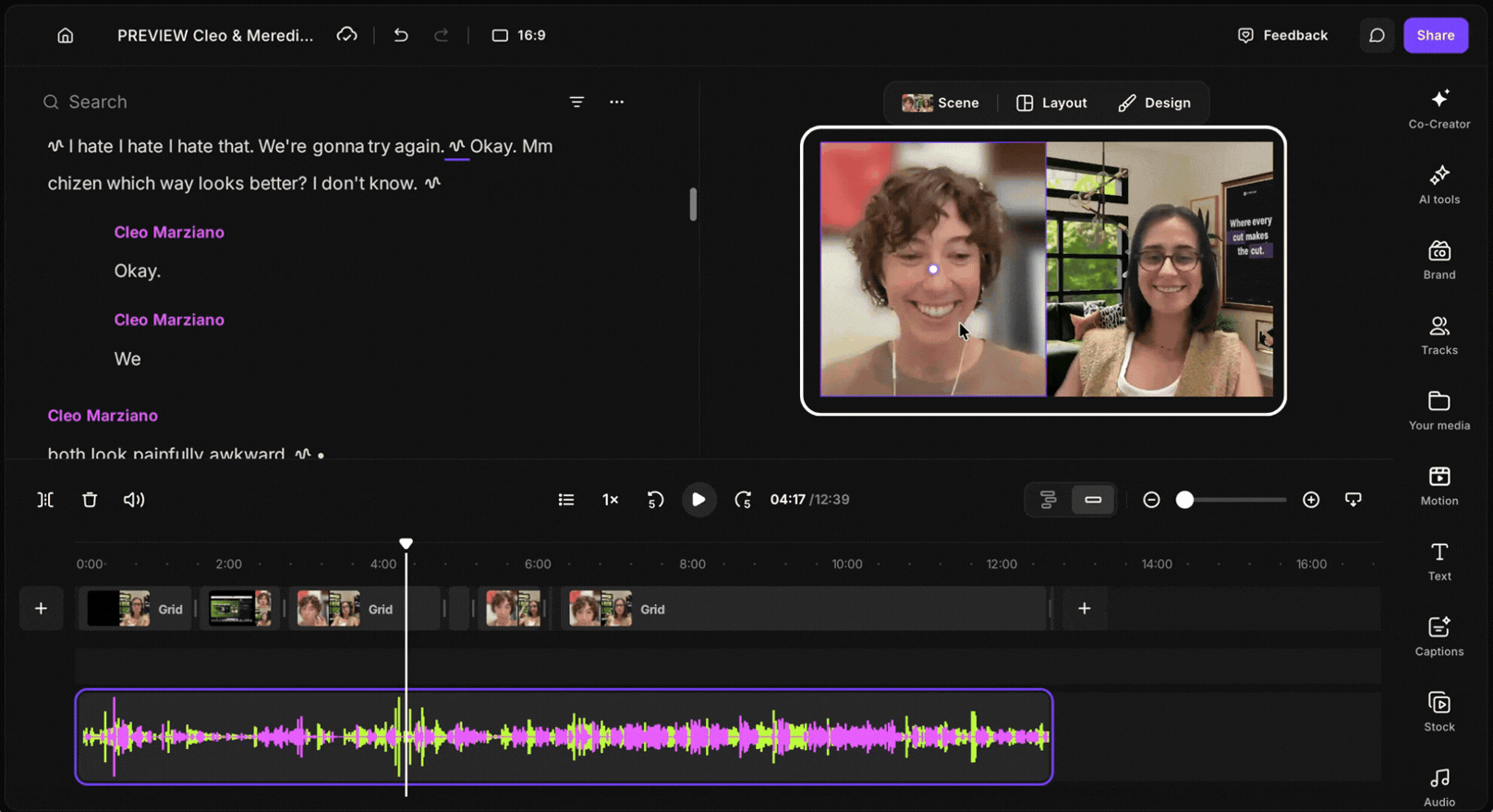The image size is (1493, 812).
Task: Click the 2:00 mark on timeline ruler
Action: [x=228, y=564]
